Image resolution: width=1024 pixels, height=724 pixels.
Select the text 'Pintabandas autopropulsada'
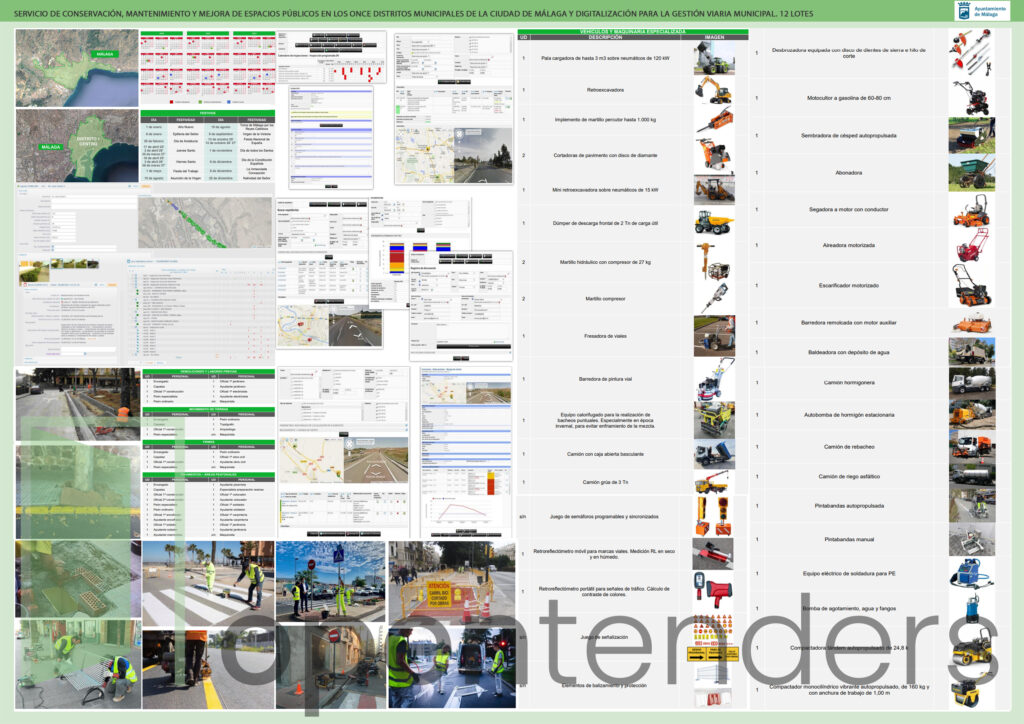848,506
